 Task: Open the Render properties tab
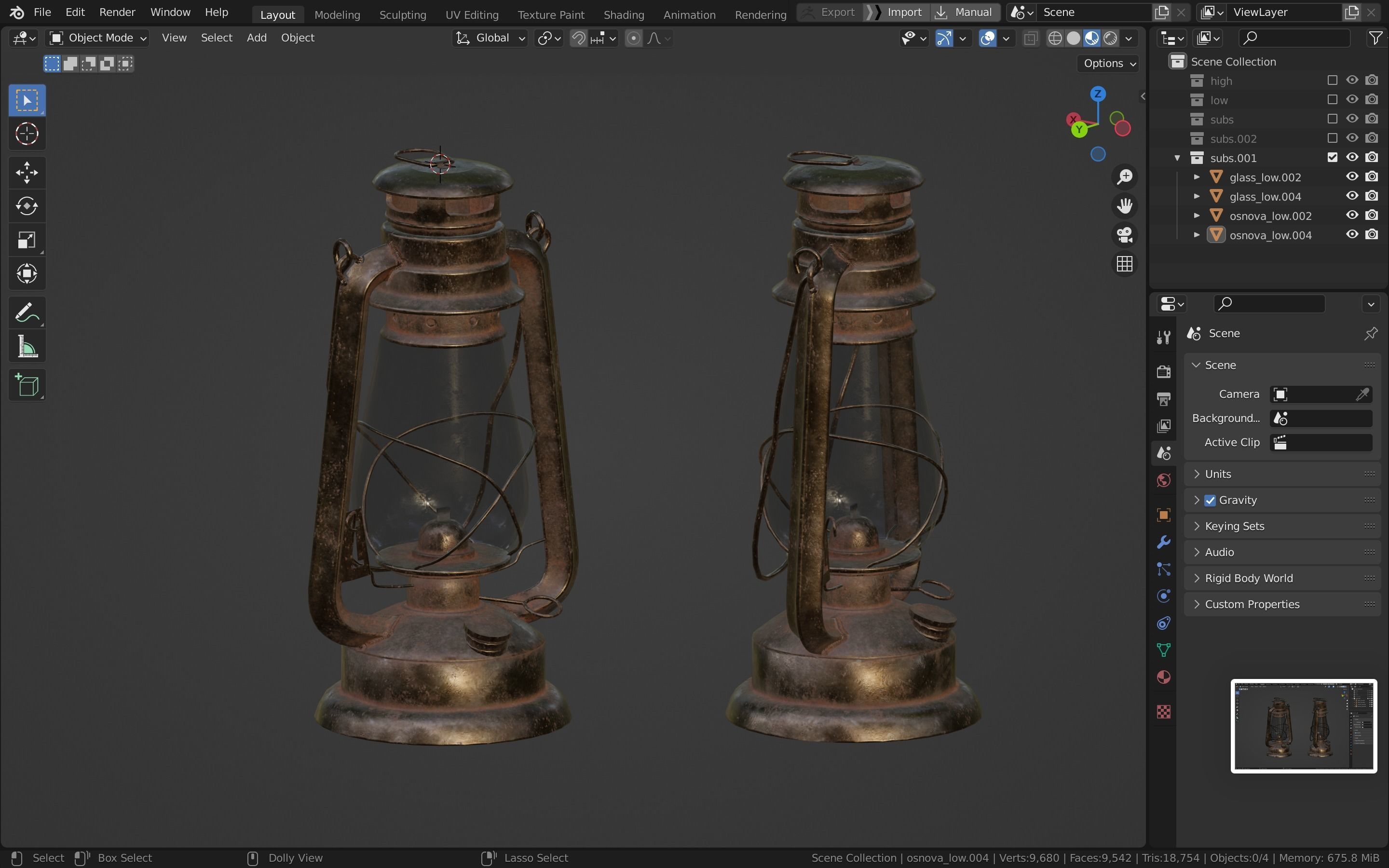[1163, 371]
